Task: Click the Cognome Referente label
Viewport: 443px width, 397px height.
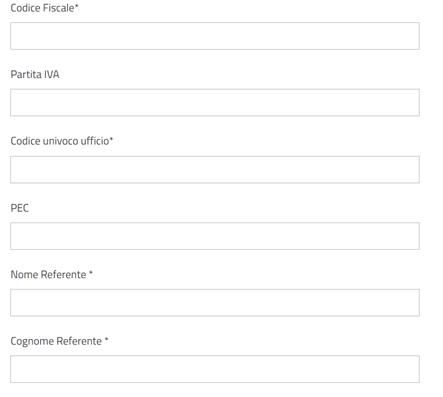Action: pos(56,341)
